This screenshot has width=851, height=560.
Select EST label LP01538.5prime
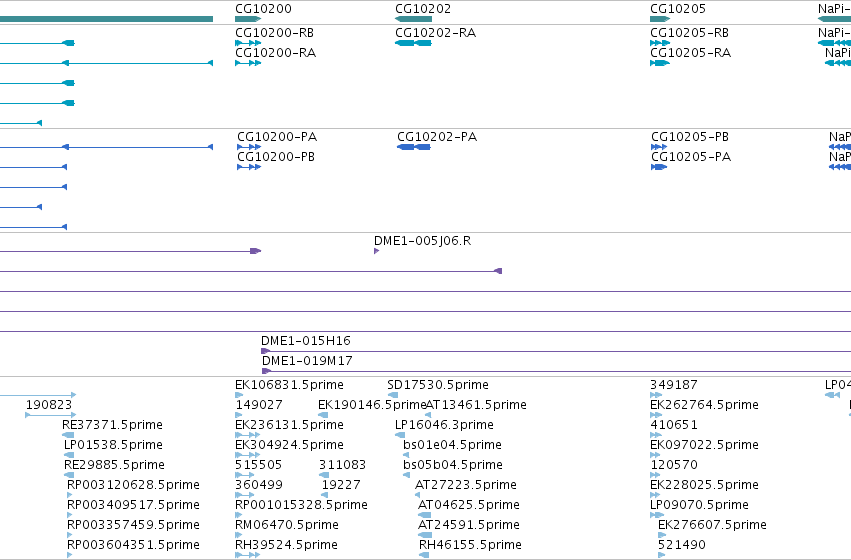click(x=113, y=445)
